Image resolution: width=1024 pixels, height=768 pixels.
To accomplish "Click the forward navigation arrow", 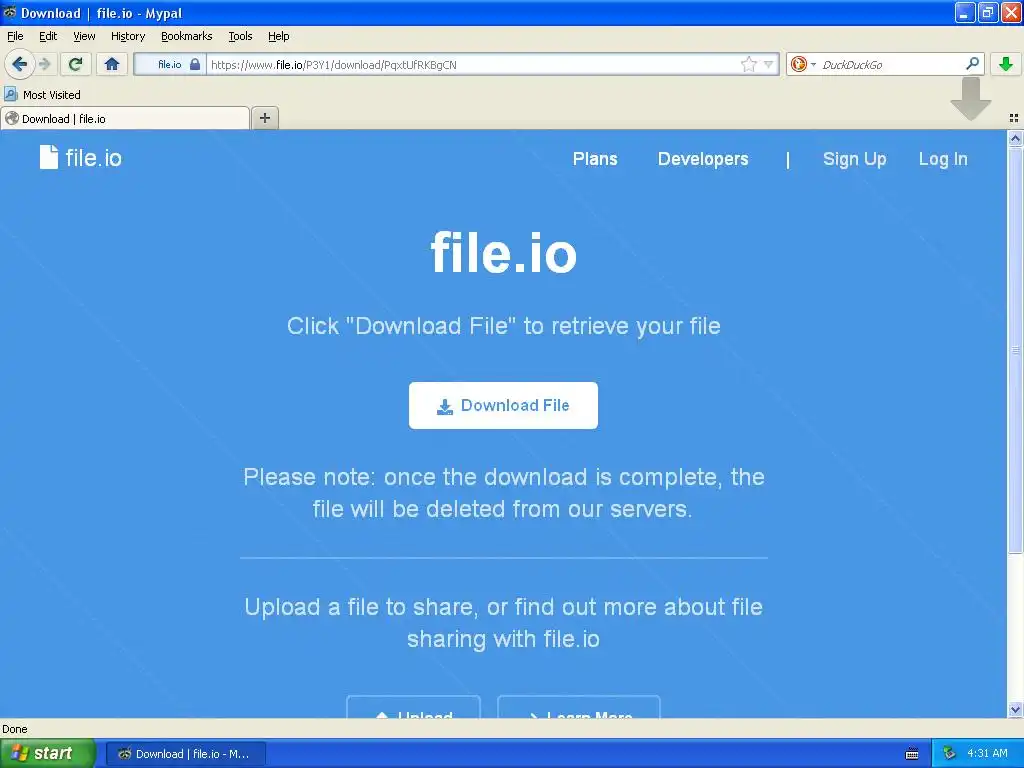I will click(x=44, y=64).
